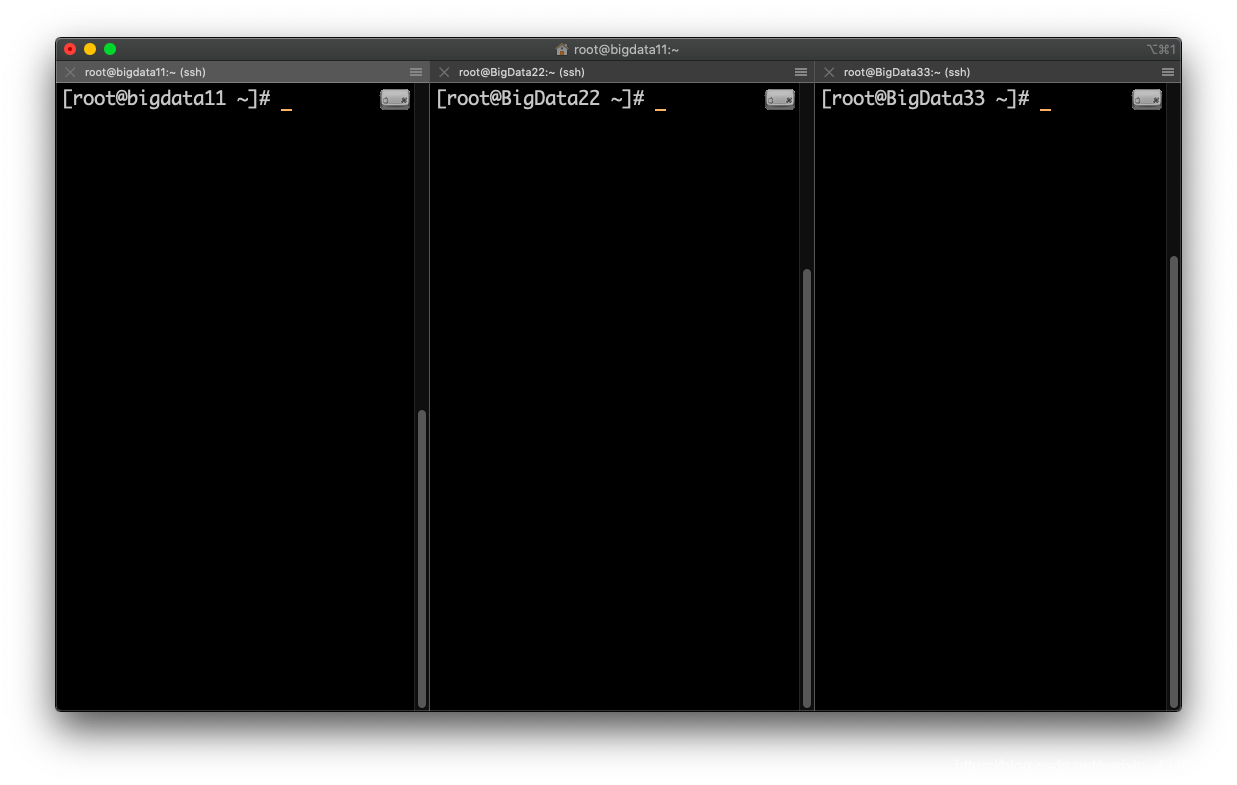The height and width of the screenshot is (785, 1237).
Task: Click the BigData33 pane scrollbar thumb
Action: coord(1174,482)
